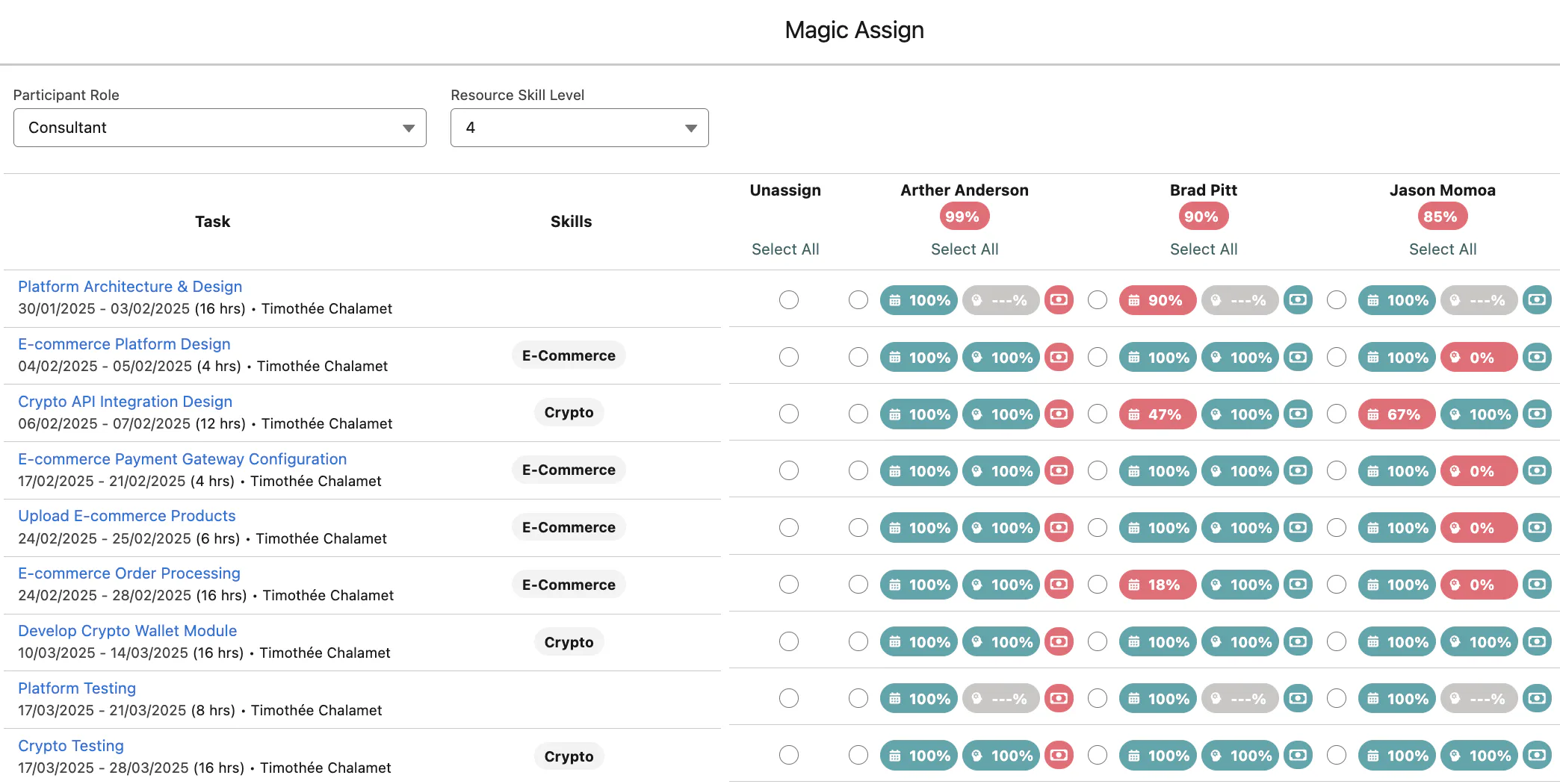
Task: Assign Brad Pitt to Upload E-commerce Products
Action: coord(1098,528)
